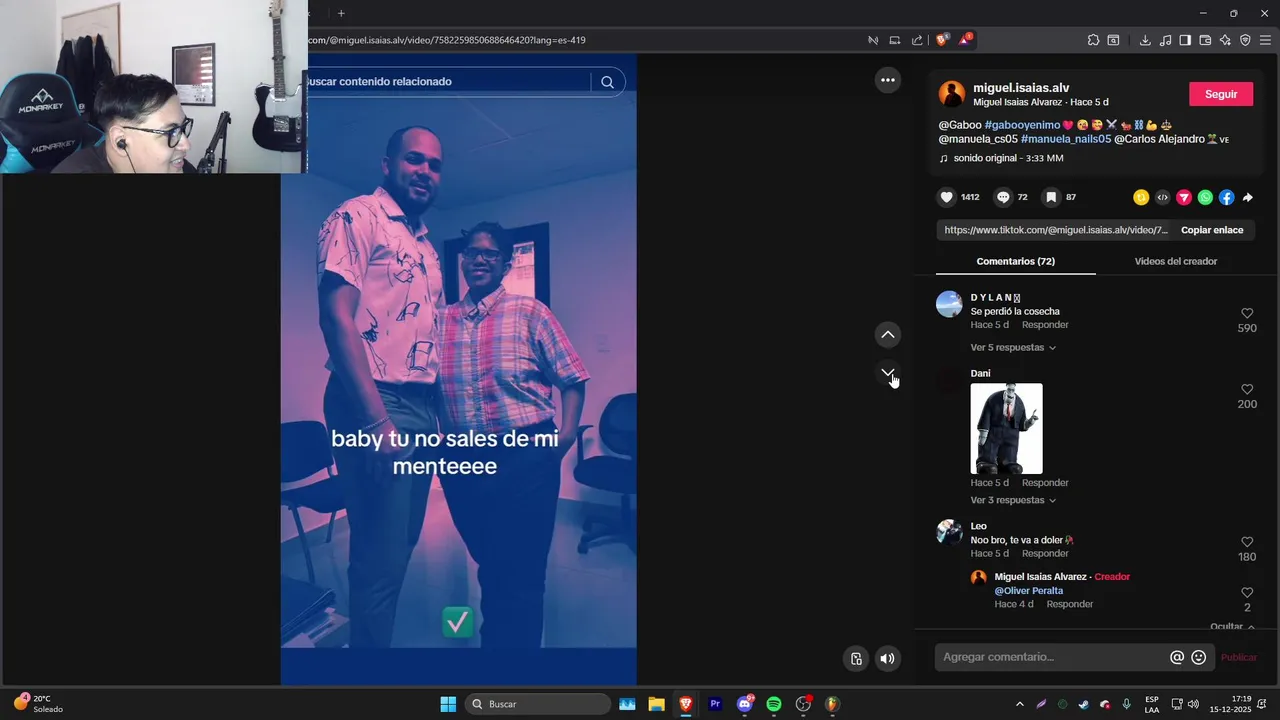Send the video to friends via the pink icon
This screenshot has width=1280, height=720.
[1184, 197]
